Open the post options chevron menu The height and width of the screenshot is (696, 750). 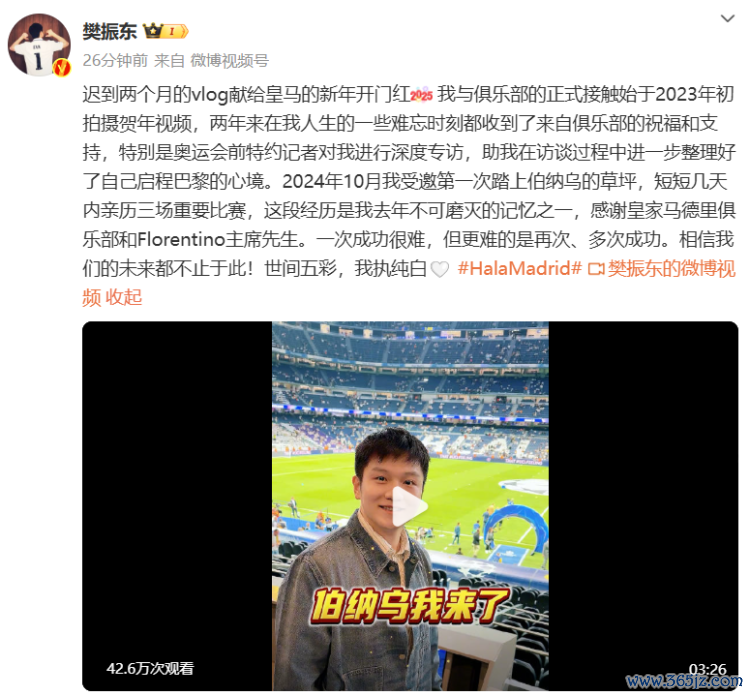[728, 19]
